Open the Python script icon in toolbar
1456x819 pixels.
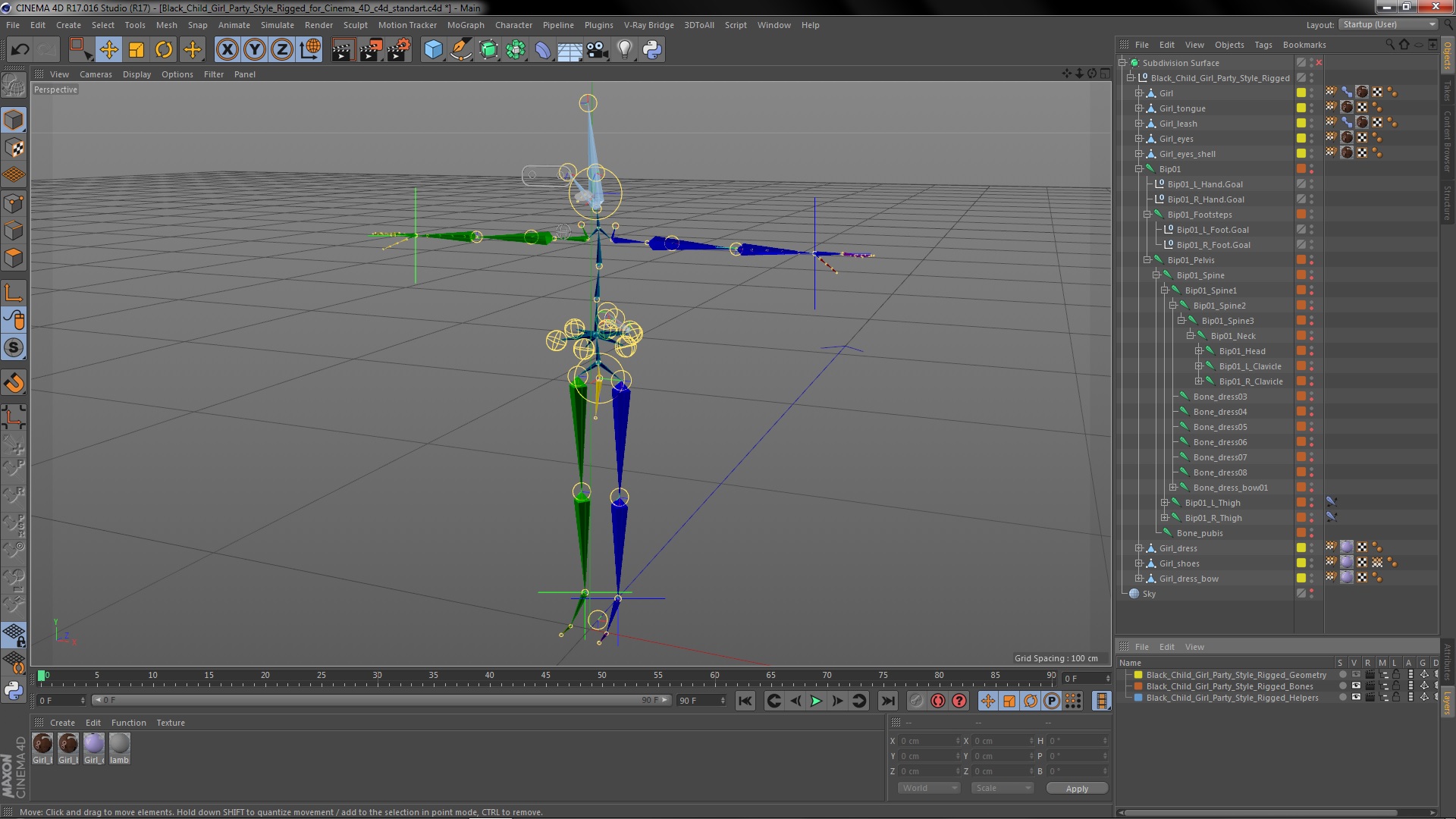[x=652, y=50]
